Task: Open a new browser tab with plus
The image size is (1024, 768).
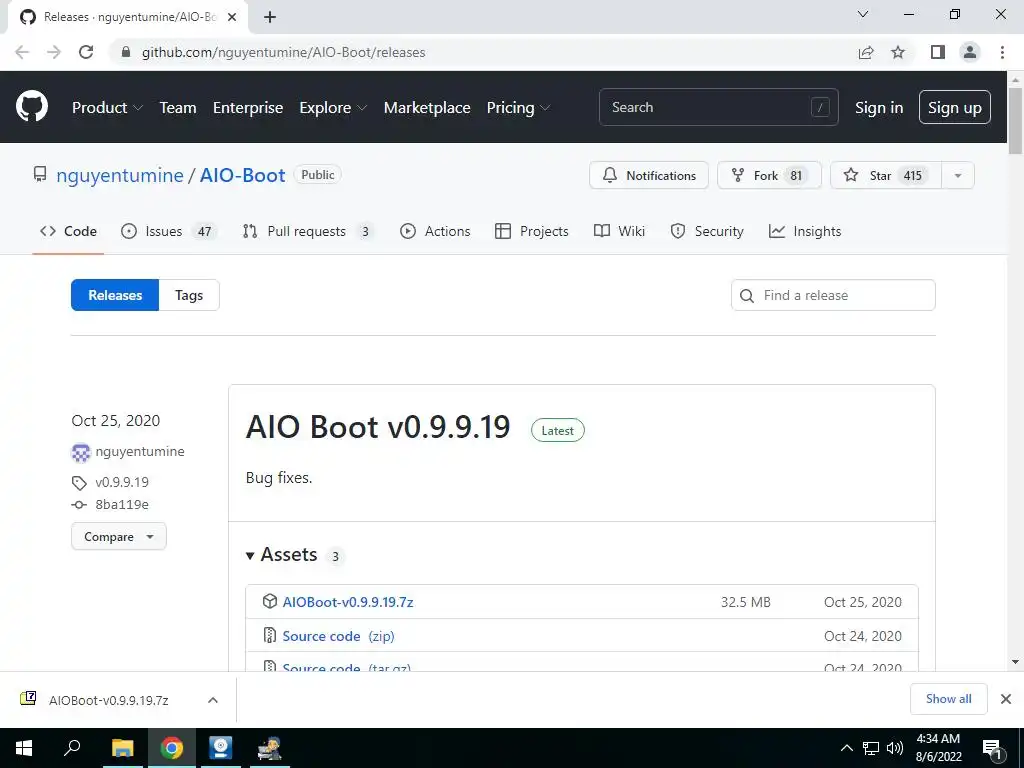Action: point(270,17)
